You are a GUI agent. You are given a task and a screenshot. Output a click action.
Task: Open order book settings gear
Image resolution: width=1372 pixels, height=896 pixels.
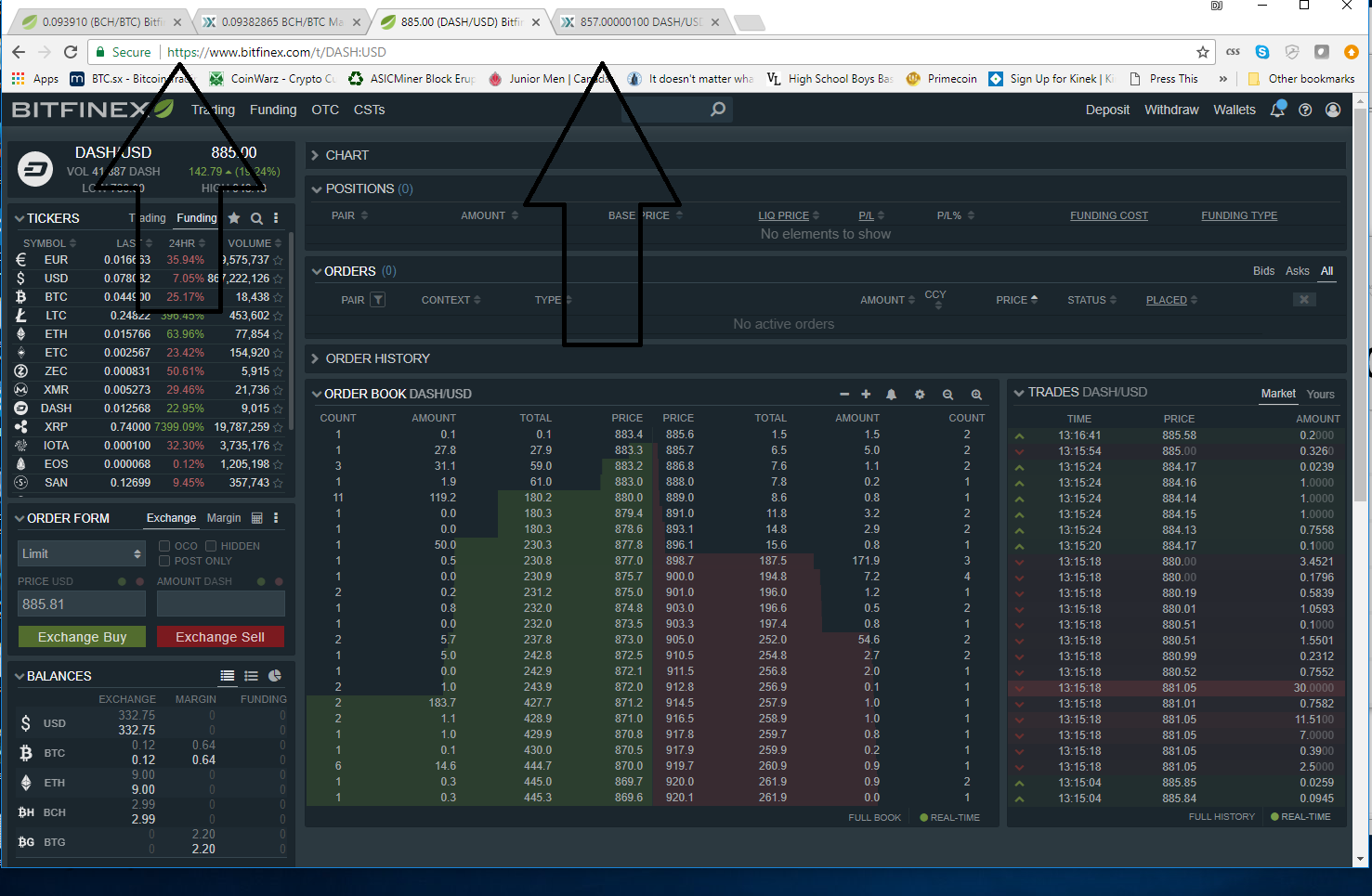(x=920, y=395)
